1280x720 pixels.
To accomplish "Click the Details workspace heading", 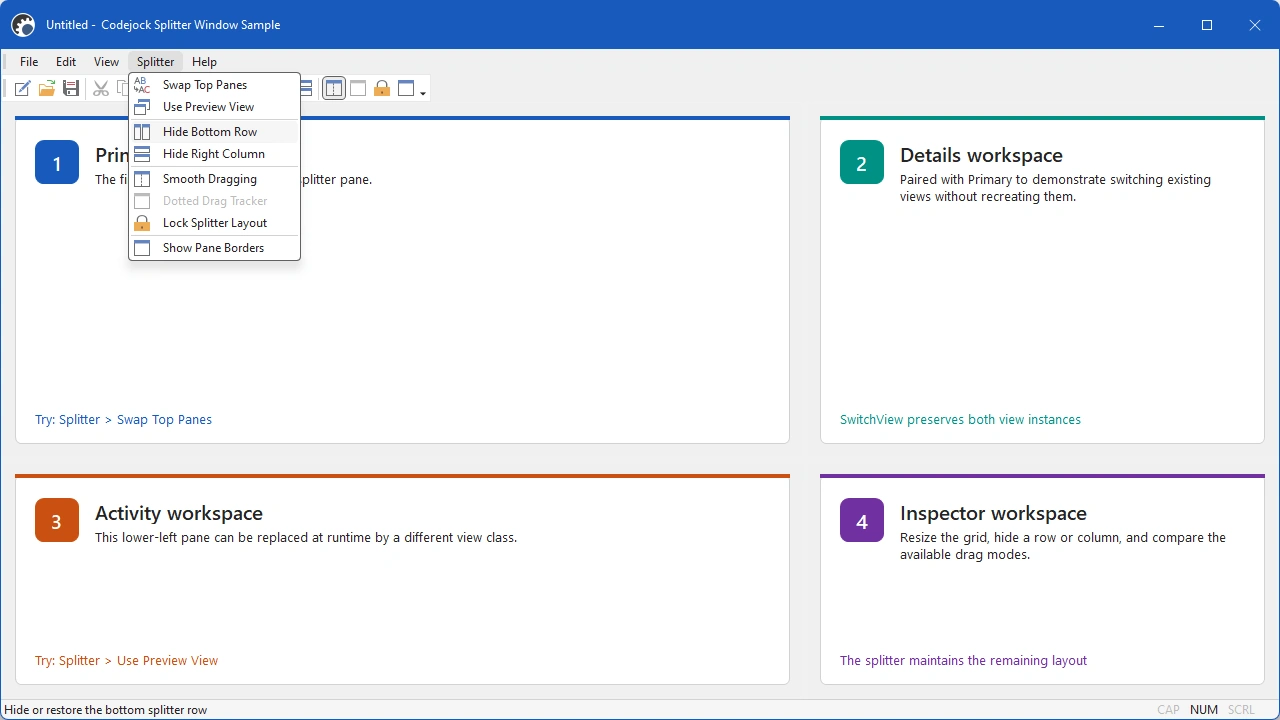I will [x=981, y=155].
